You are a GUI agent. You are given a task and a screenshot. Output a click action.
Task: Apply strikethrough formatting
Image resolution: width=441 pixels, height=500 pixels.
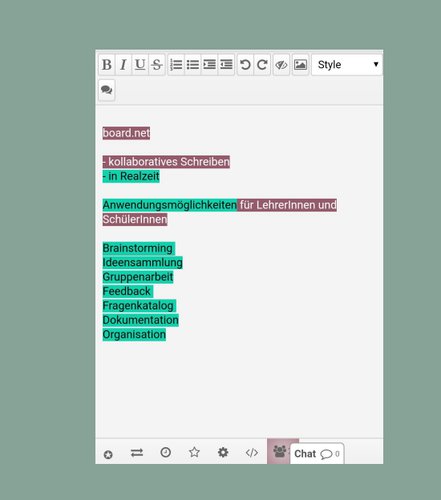click(157, 65)
